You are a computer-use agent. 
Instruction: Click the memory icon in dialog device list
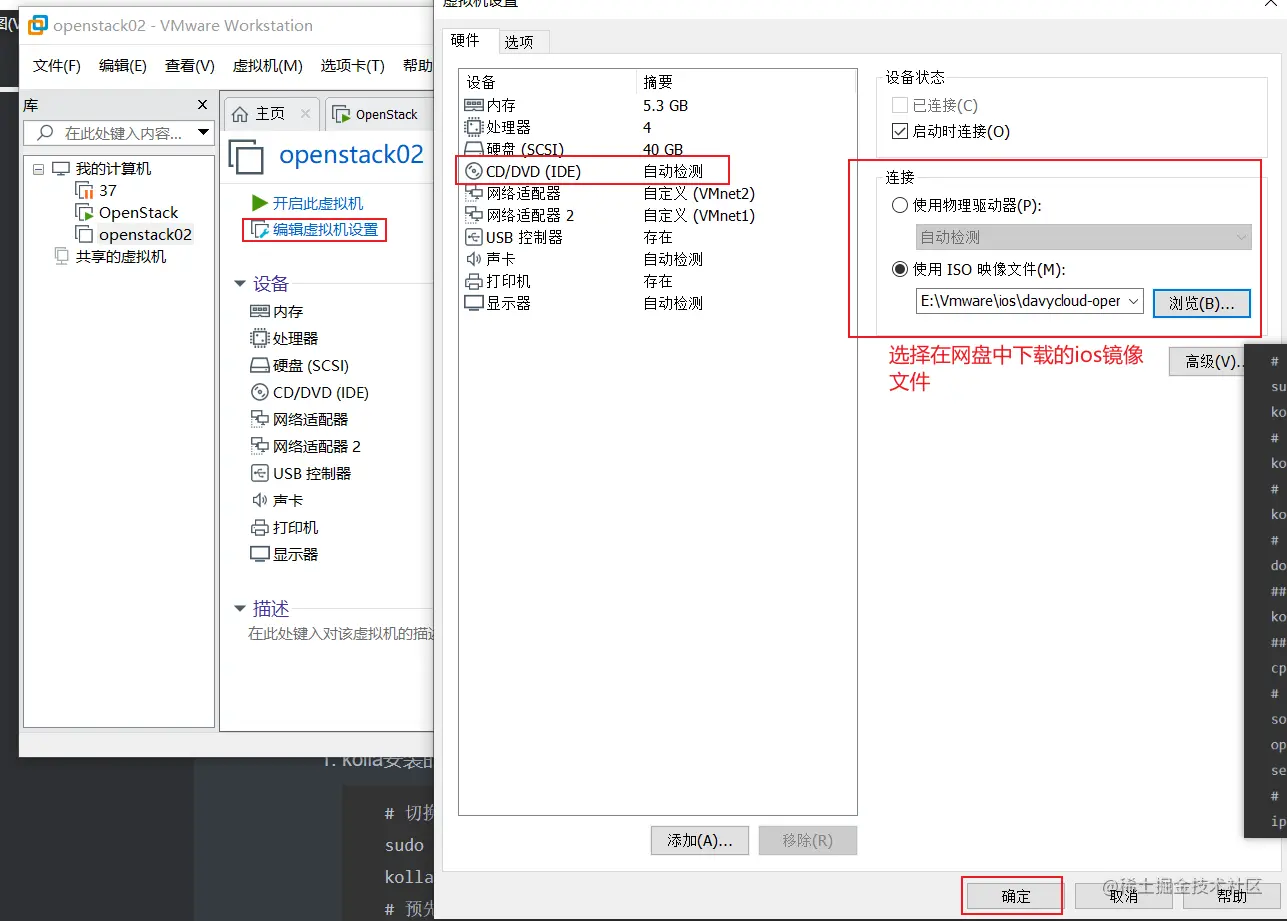point(474,105)
